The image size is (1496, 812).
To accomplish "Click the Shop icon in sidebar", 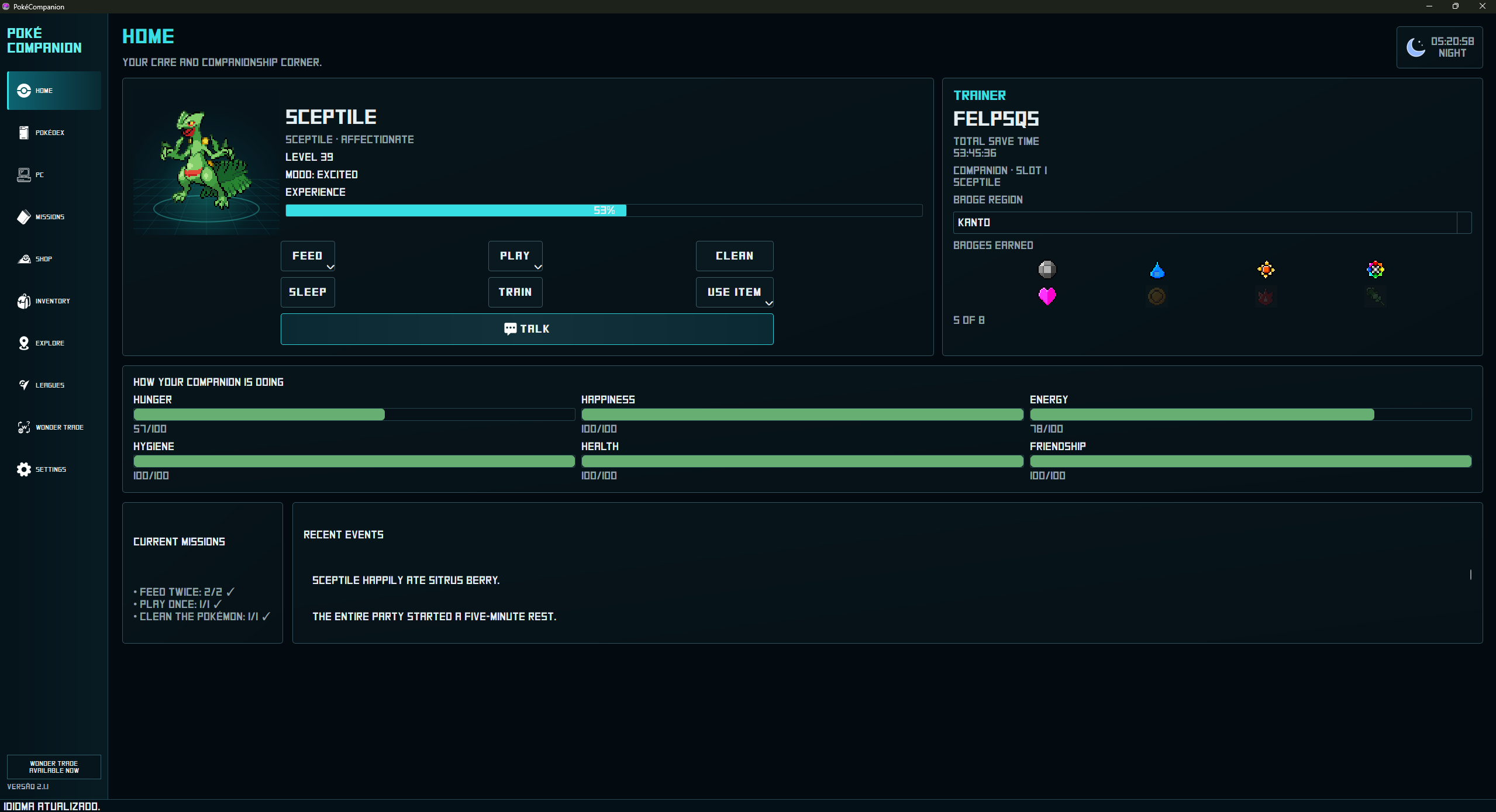I will coord(24,259).
